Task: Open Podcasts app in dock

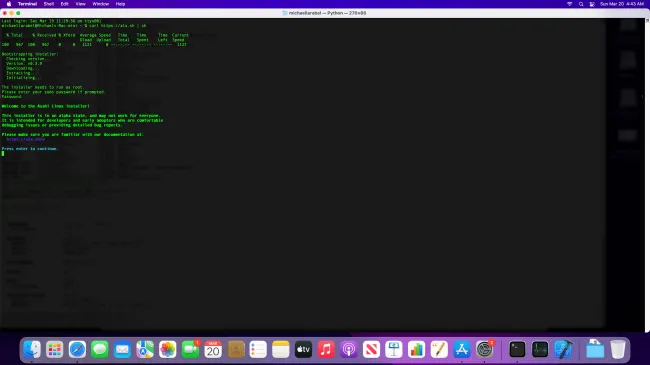Action: click(349, 349)
